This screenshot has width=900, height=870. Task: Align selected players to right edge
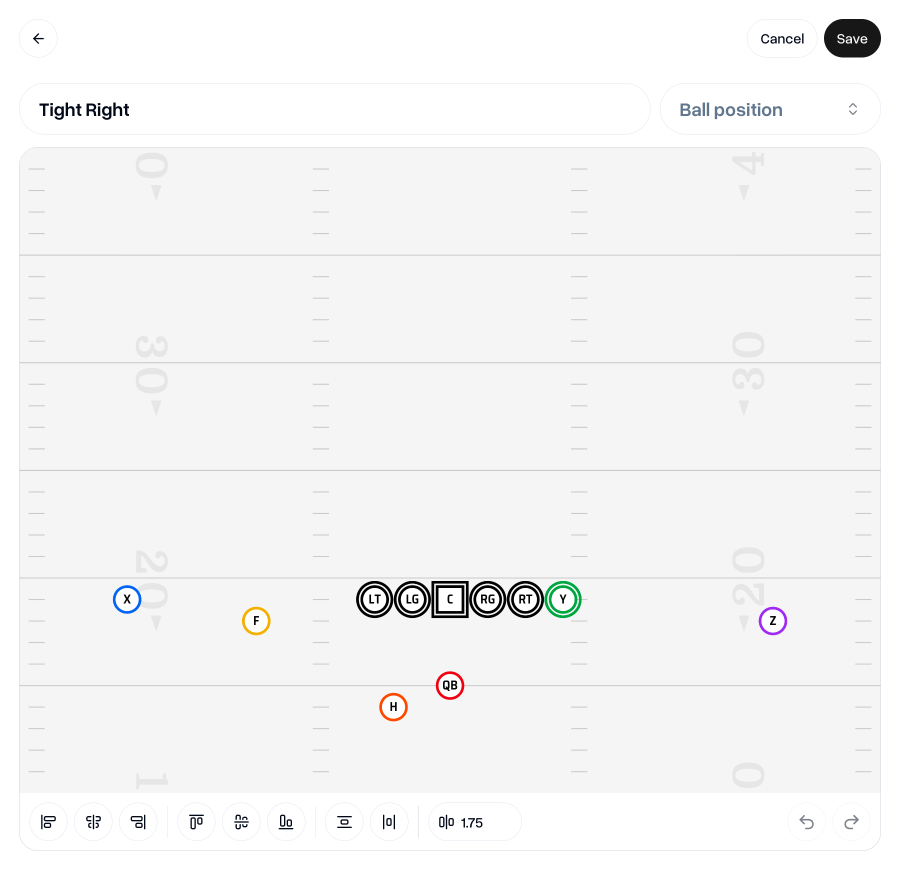(x=138, y=822)
